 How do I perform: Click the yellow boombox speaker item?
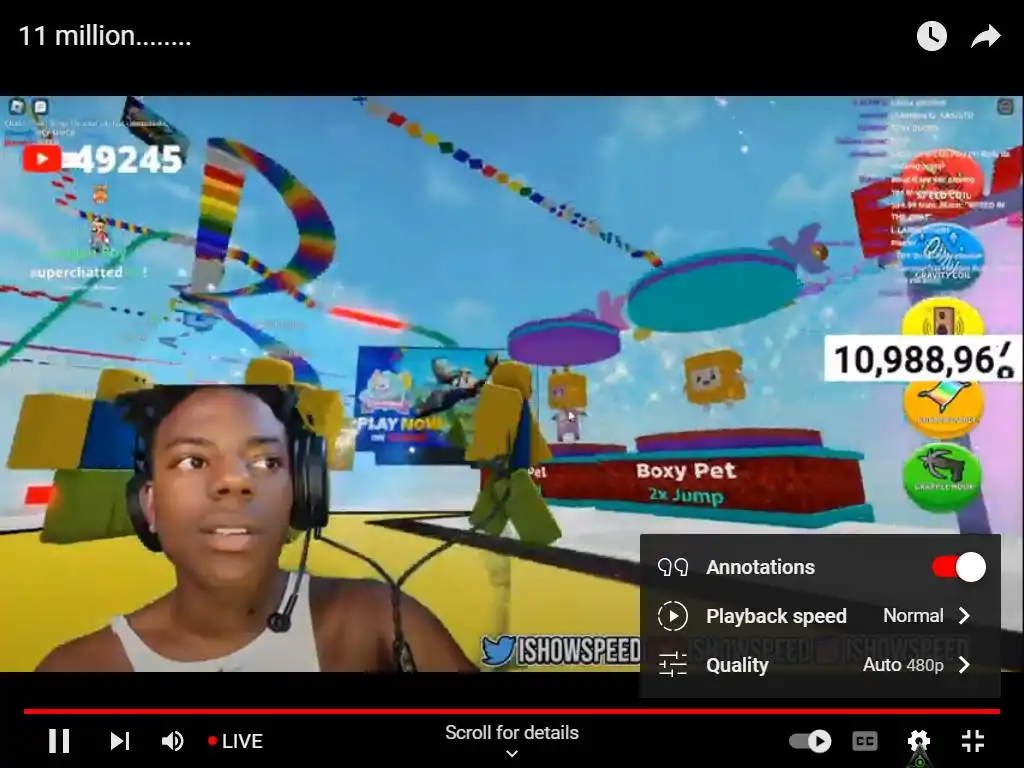[x=942, y=318]
